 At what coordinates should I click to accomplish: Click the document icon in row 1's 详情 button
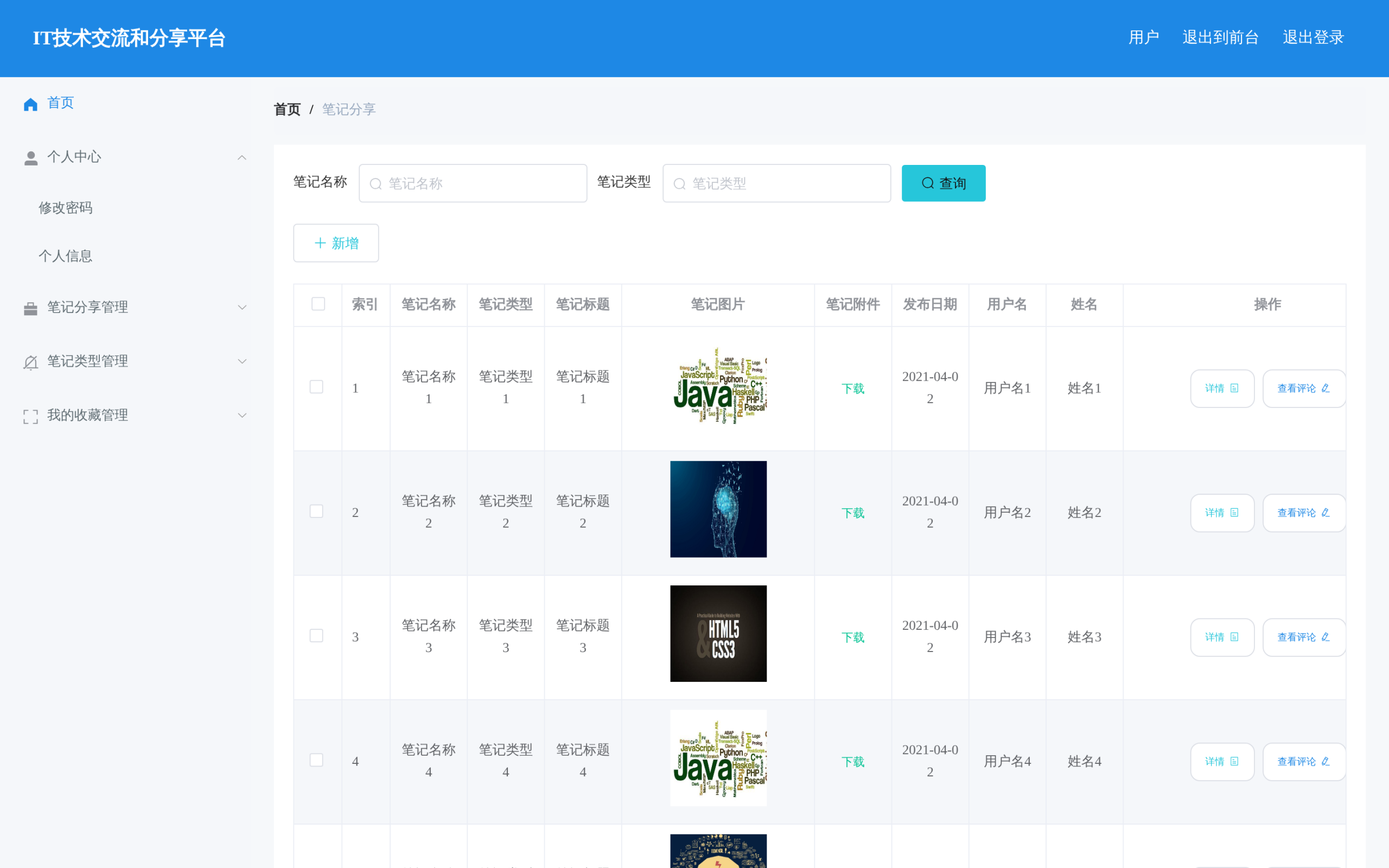(1234, 388)
